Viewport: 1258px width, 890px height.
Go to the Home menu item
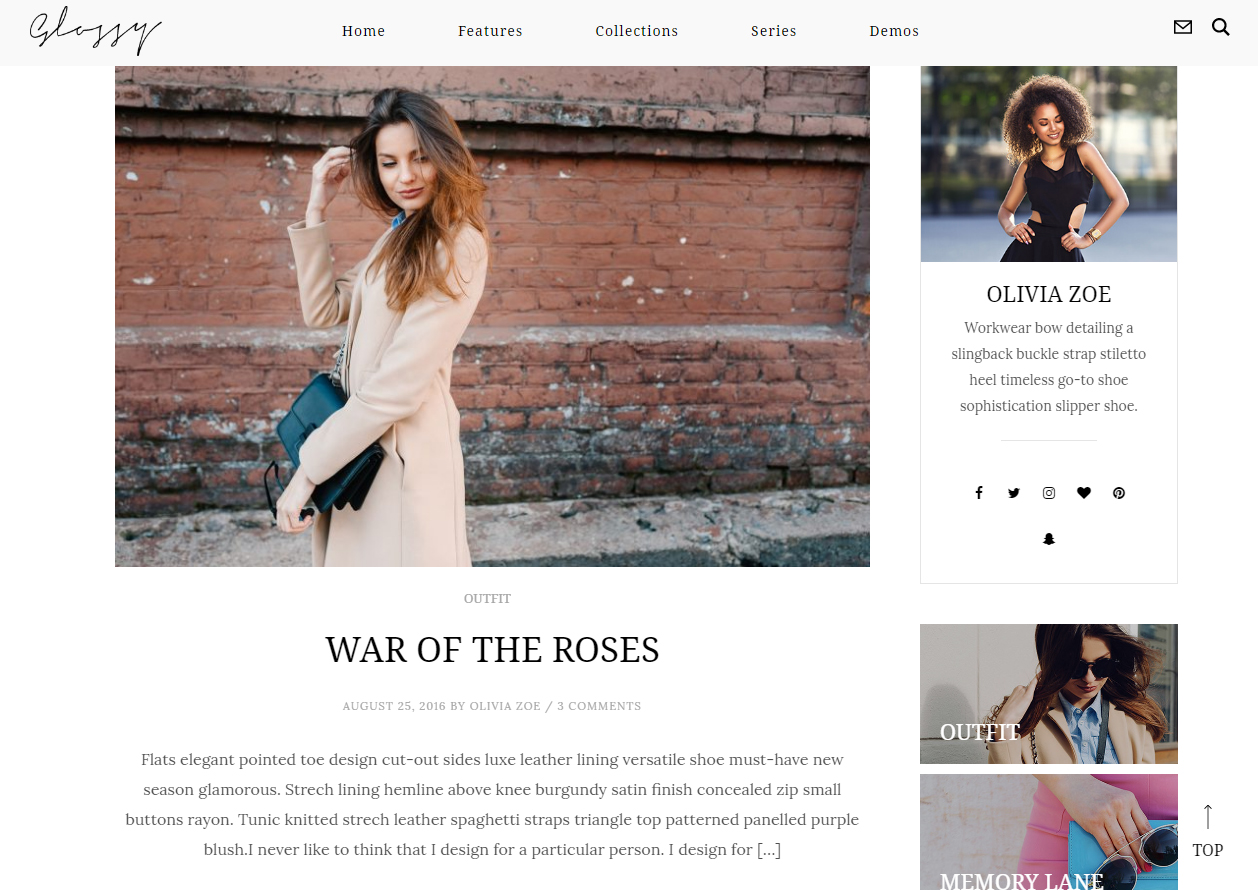coord(363,31)
